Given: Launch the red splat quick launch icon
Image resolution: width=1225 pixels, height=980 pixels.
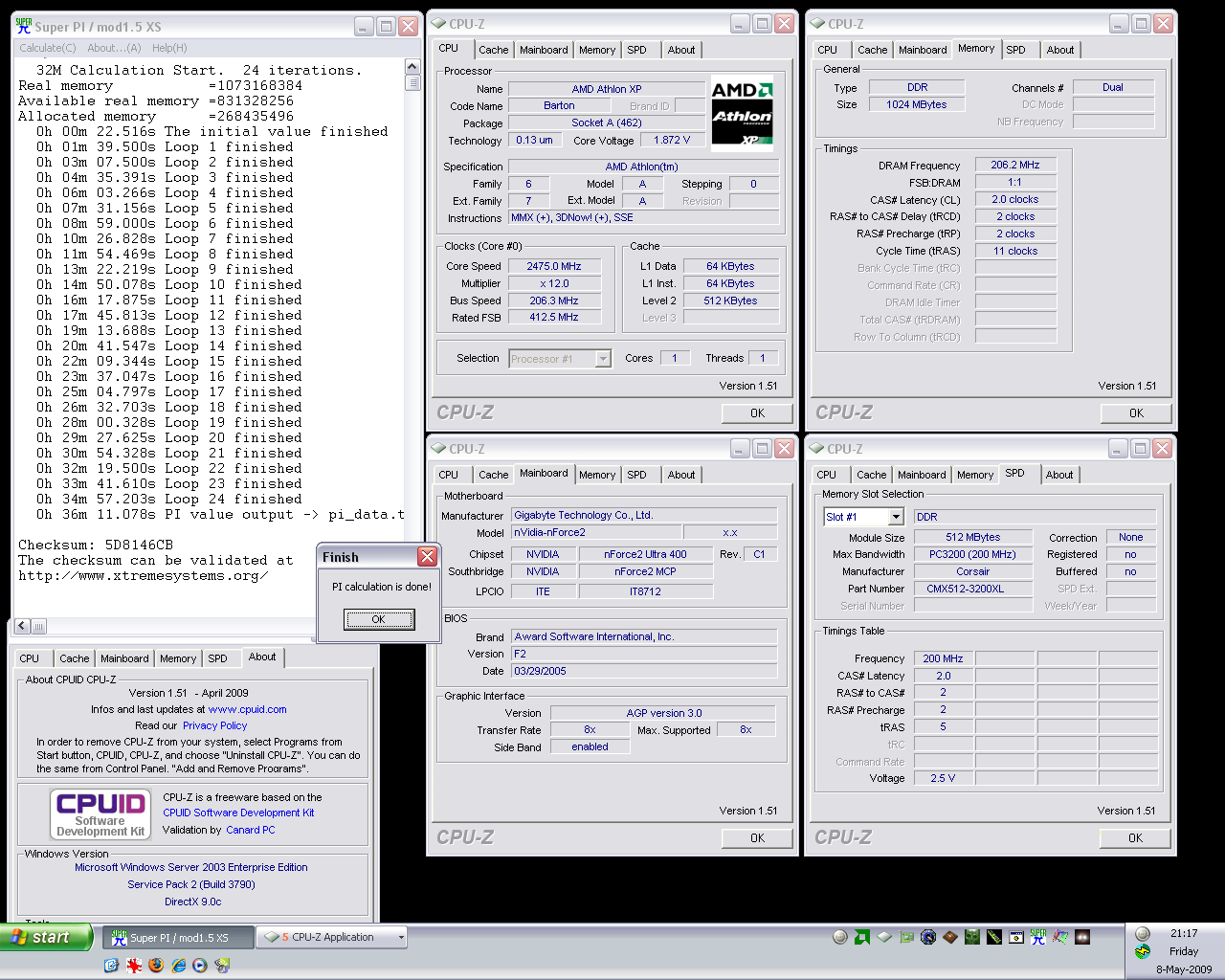Looking at the screenshot, I should tap(133, 965).
